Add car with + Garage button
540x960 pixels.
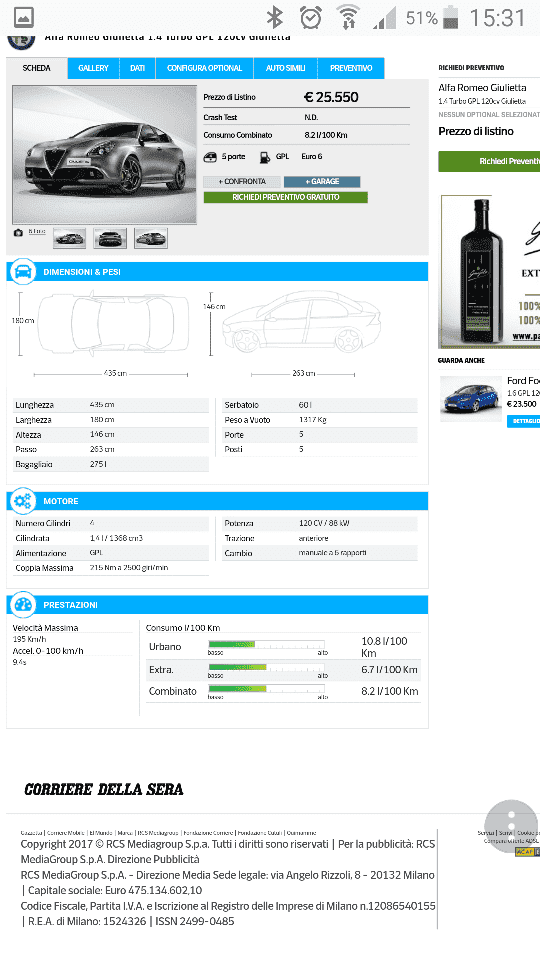coord(322,182)
